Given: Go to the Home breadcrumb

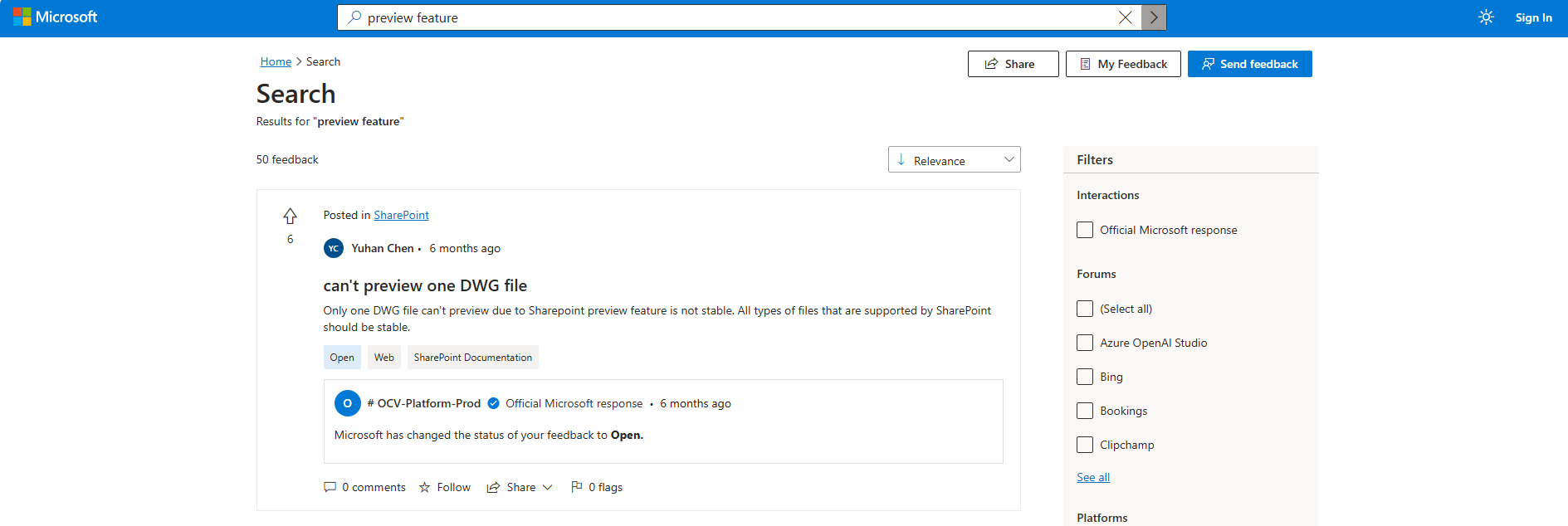Looking at the screenshot, I should (x=276, y=61).
